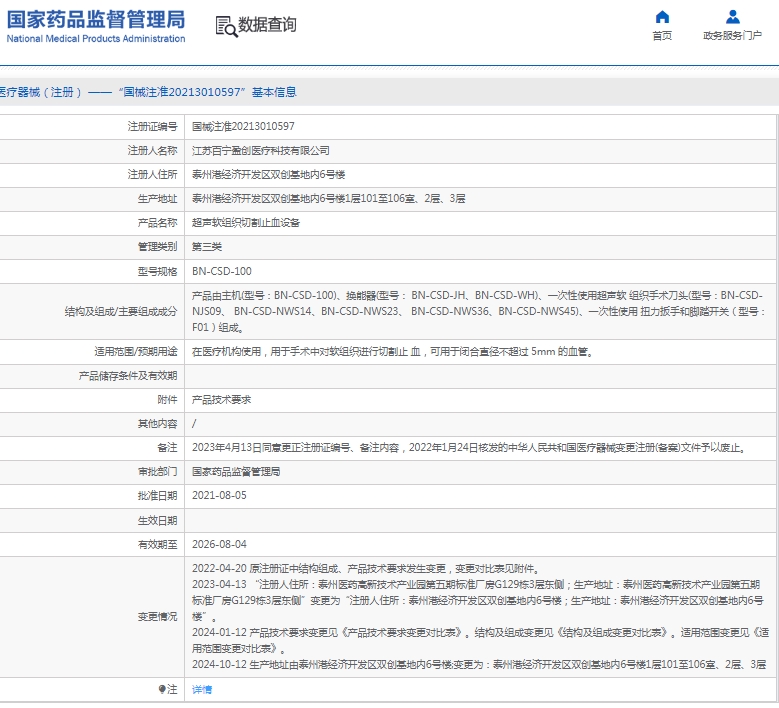This screenshot has width=779, height=708.
Task: Click the 产品名称 row label
Action: (x=157, y=223)
